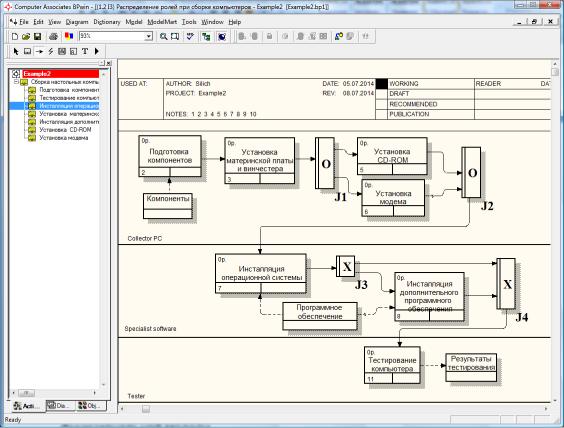
Task: Select the Activity Box tool
Action: pos(27,51)
